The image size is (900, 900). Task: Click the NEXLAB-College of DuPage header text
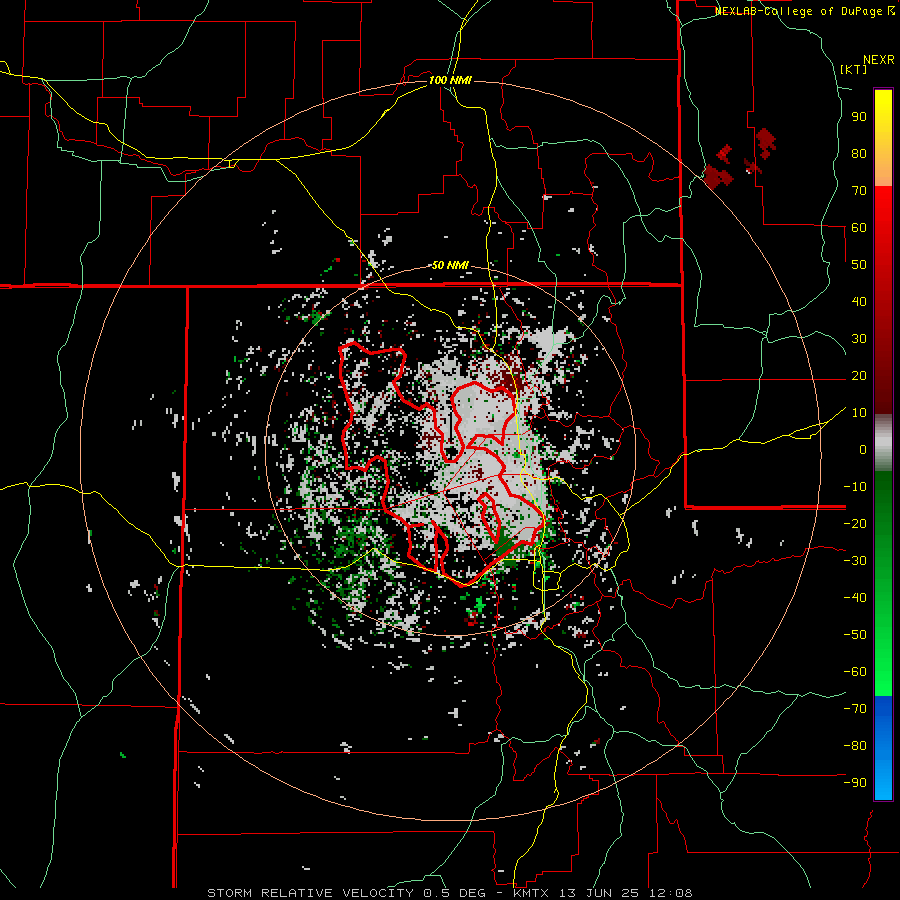point(805,11)
